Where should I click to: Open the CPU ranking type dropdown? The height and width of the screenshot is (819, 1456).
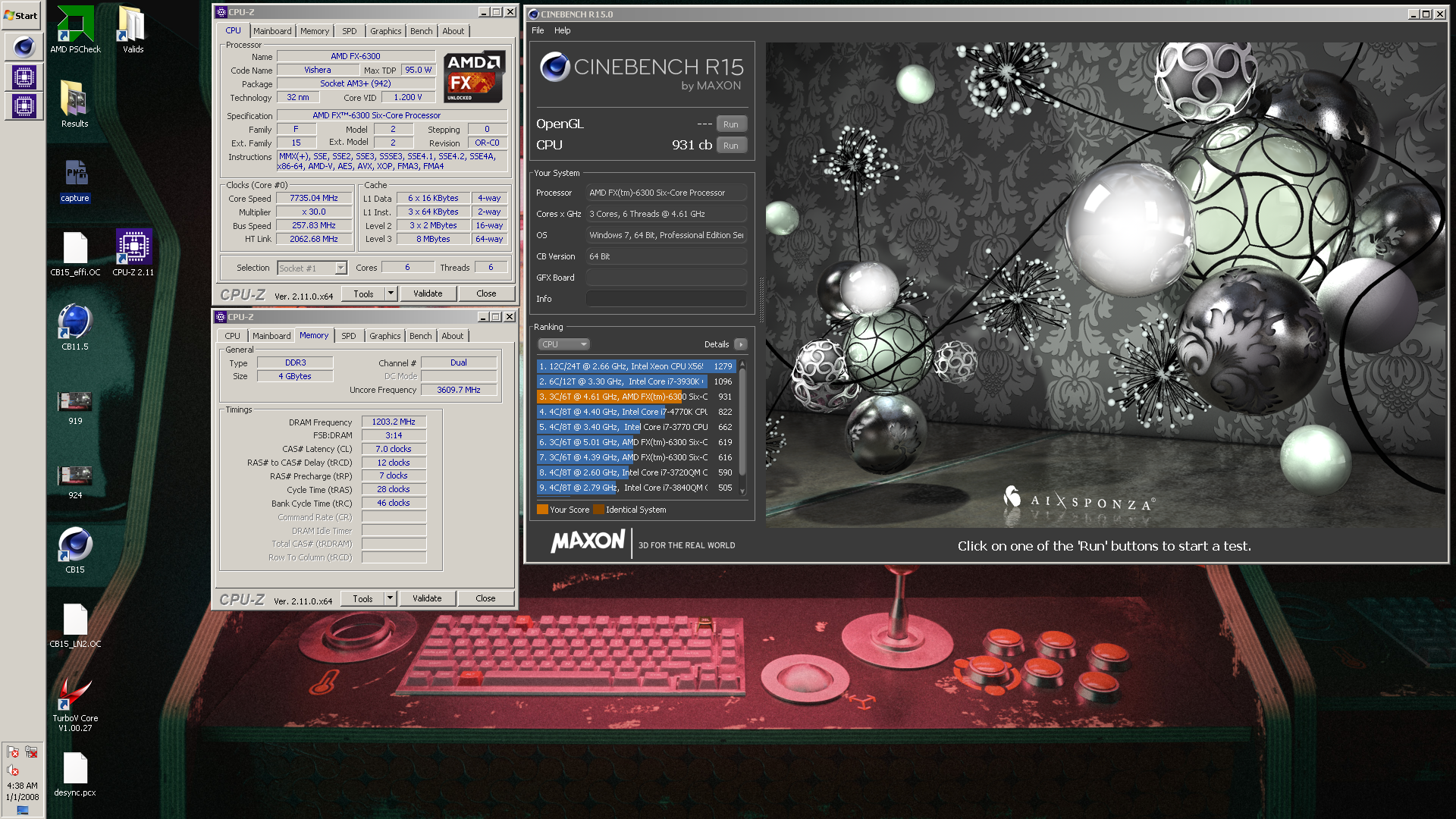coord(563,344)
